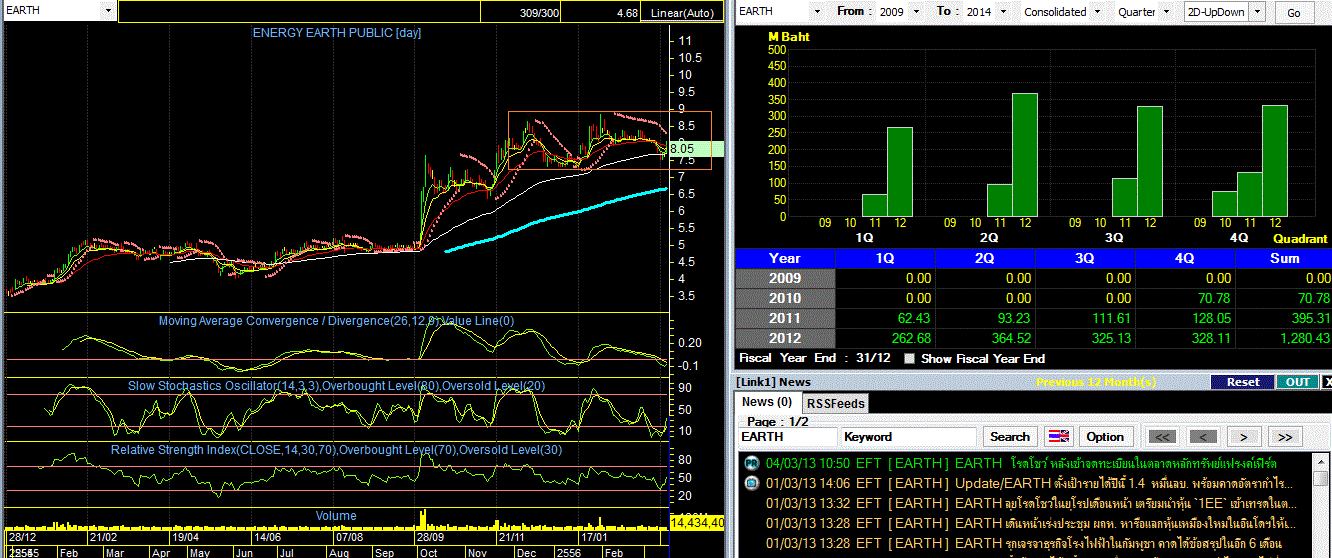The image size is (1332, 558).
Task: Click the Moving Average Convergence / Divergence label
Action: tap(337, 321)
